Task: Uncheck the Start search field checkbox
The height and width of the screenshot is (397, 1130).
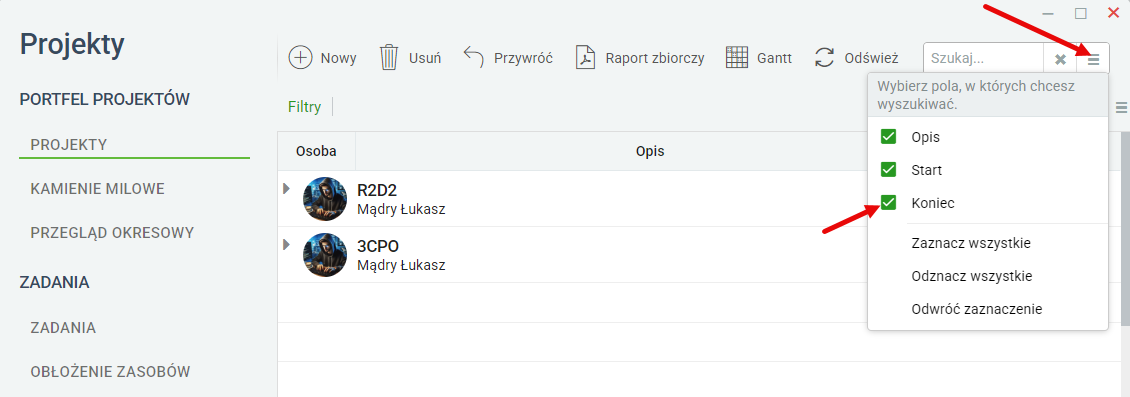Action: [889, 170]
